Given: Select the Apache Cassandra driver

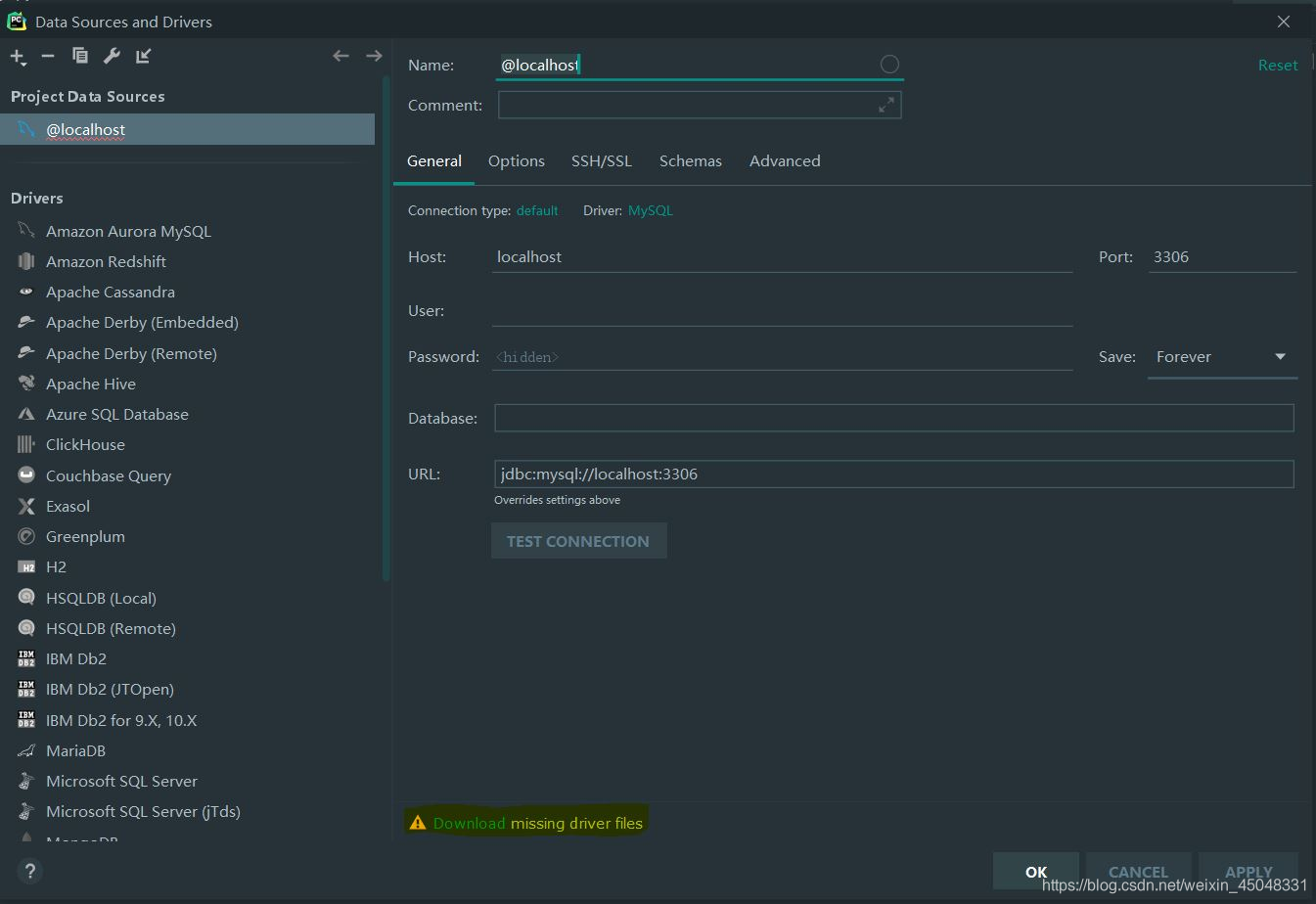Looking at the screenshot, I should pyautogui.click(x=111, y=292).
